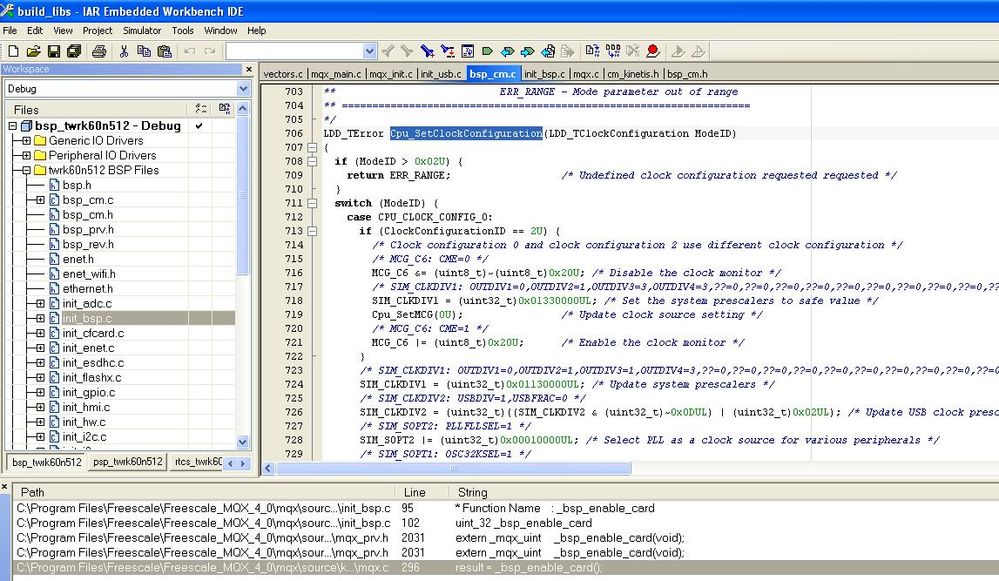Collapse the switch block fold at line 711
This screenshot has height=581, width=999.
point(312,203)
